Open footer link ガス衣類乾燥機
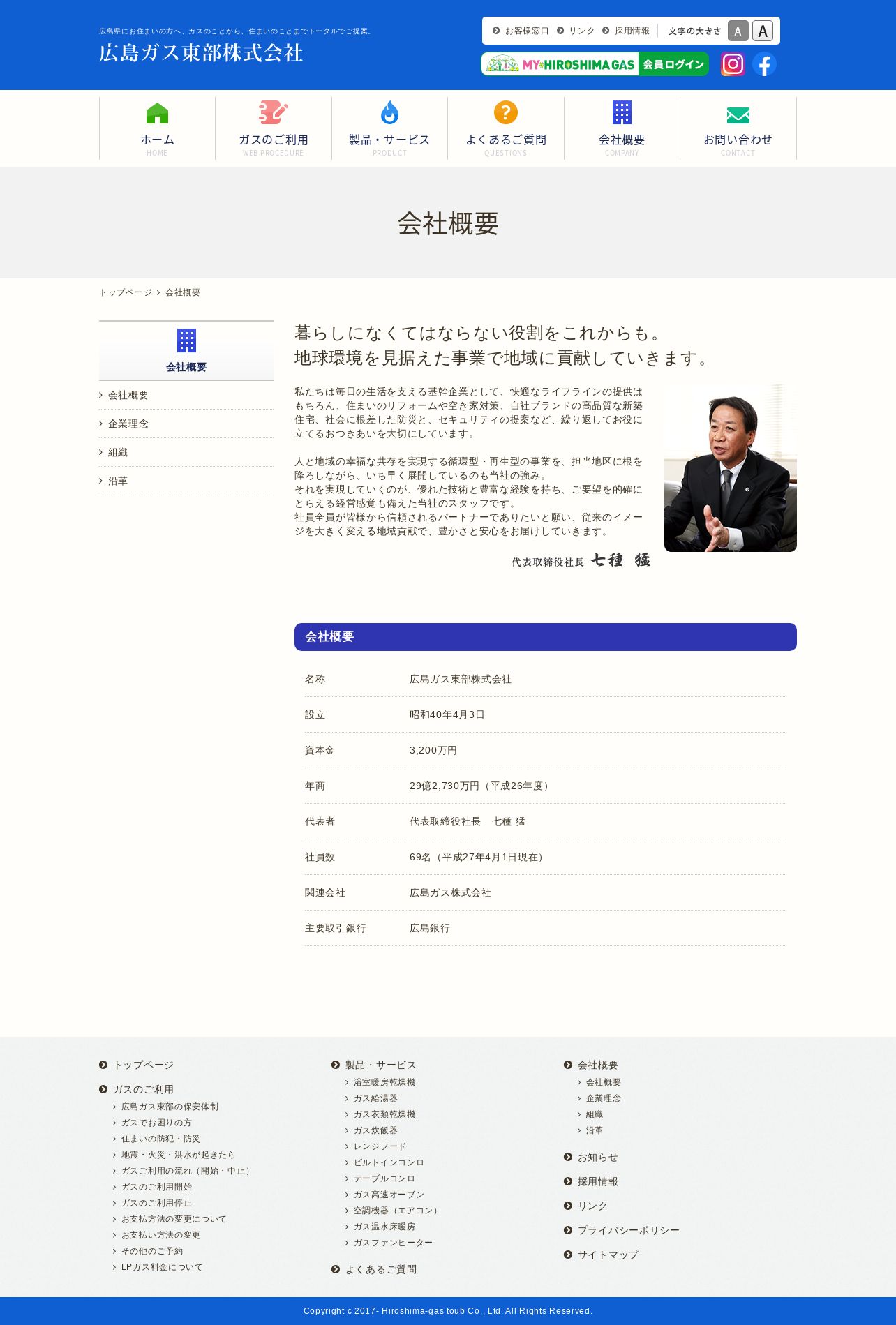 tap(384, 1114)
